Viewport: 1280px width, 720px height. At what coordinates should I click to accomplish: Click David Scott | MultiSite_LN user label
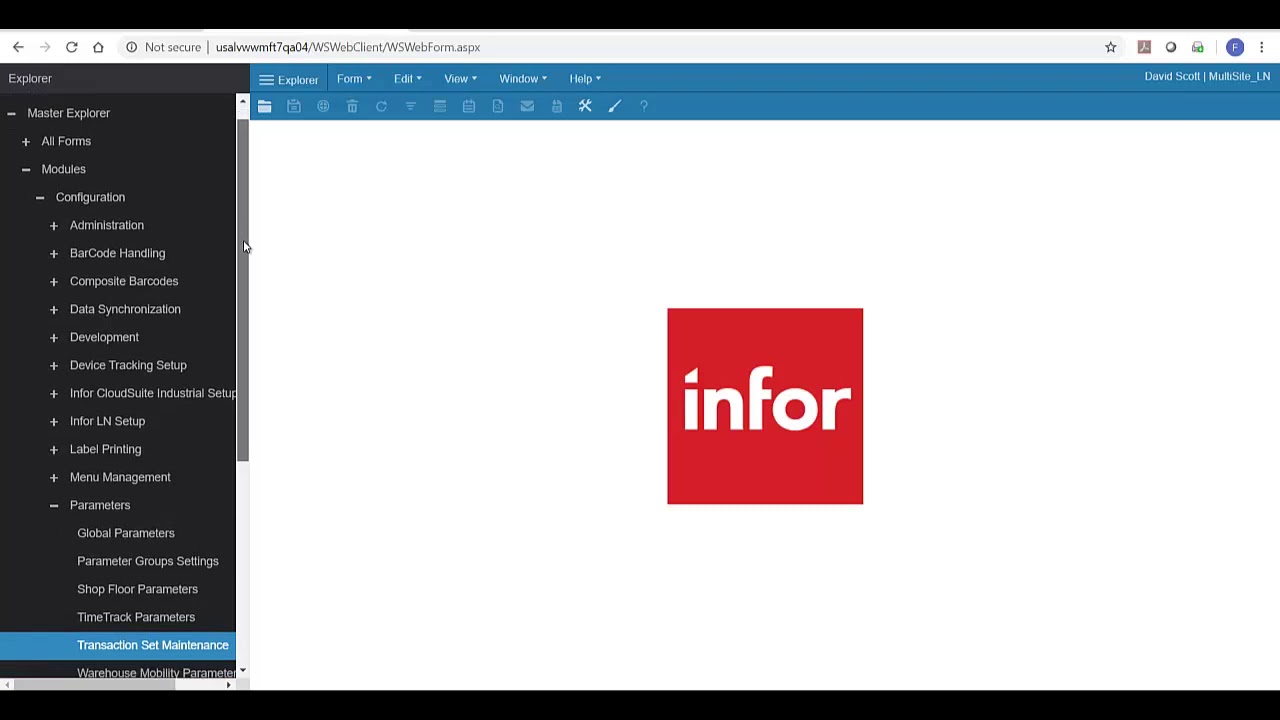[1207, 76]
